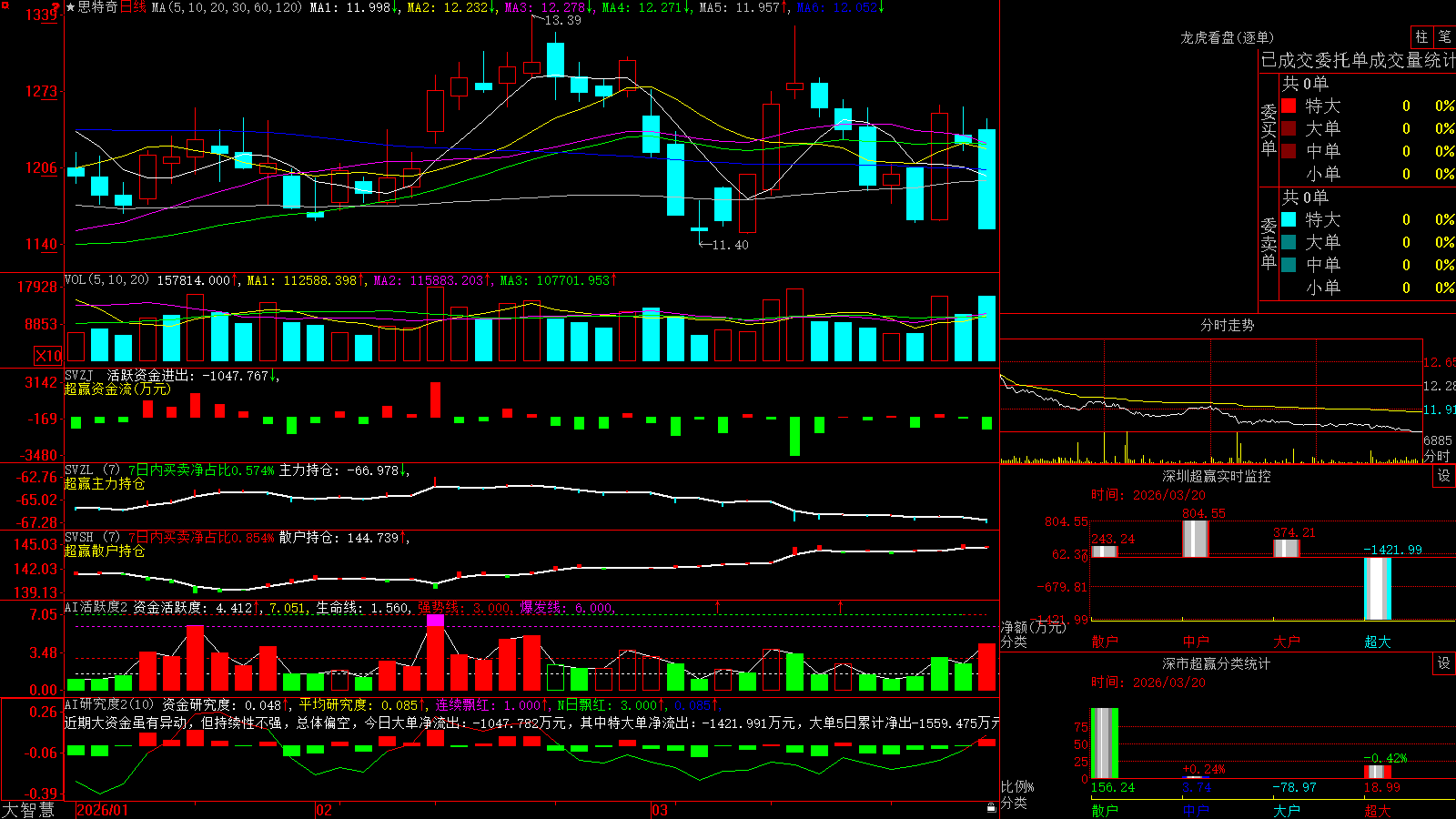Click the 156.24 value under 散户
1456x819 pixels.
1113,787
